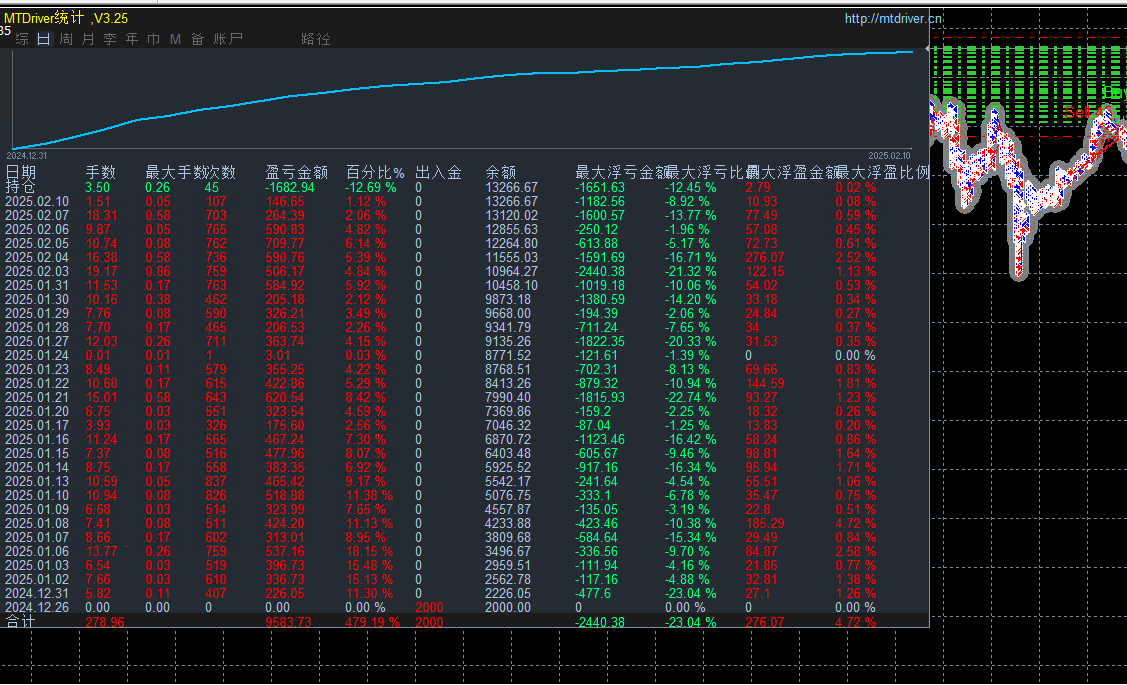Image resolution: width=1127 pixels, height=685 pixels.
Task: Select the 2025.01.30 date row
Action: coord(37,300)
